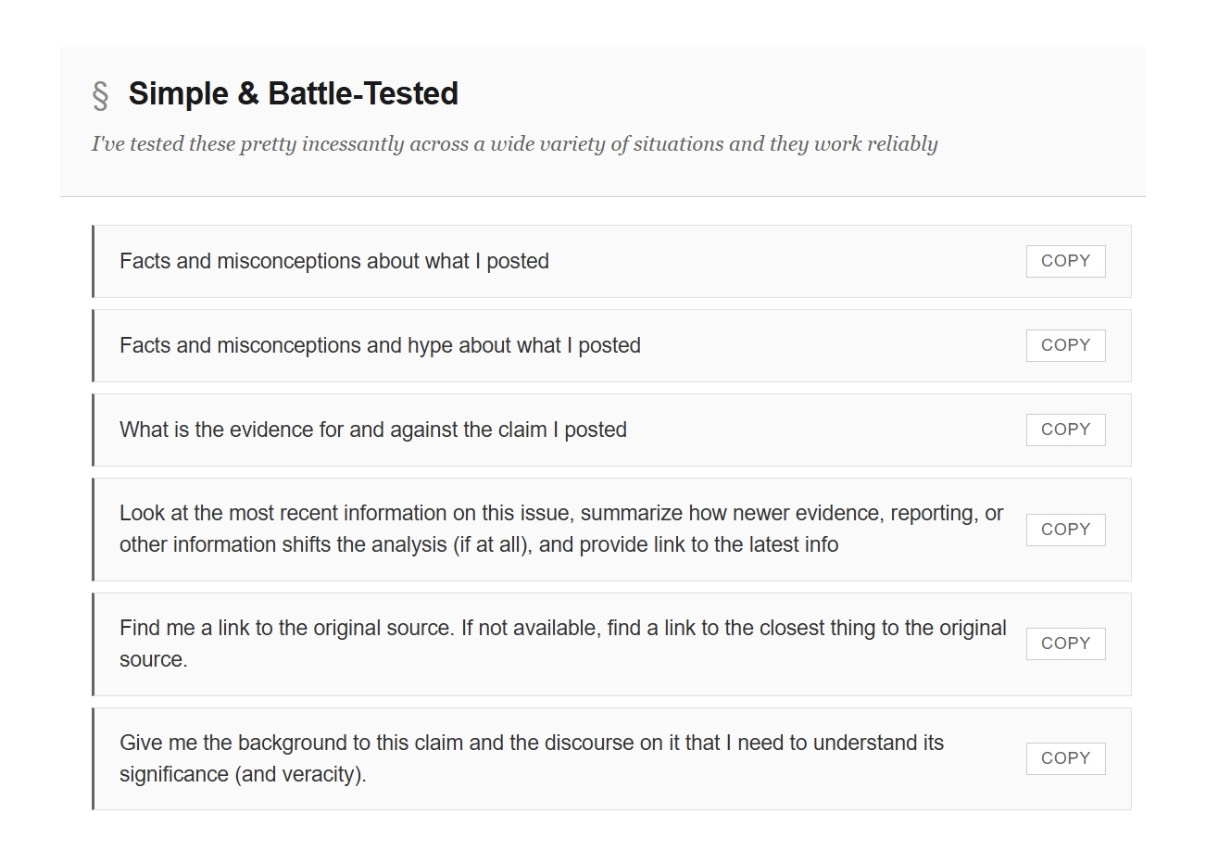Click the left accent bar of the first prompt card

click(93, 261)
